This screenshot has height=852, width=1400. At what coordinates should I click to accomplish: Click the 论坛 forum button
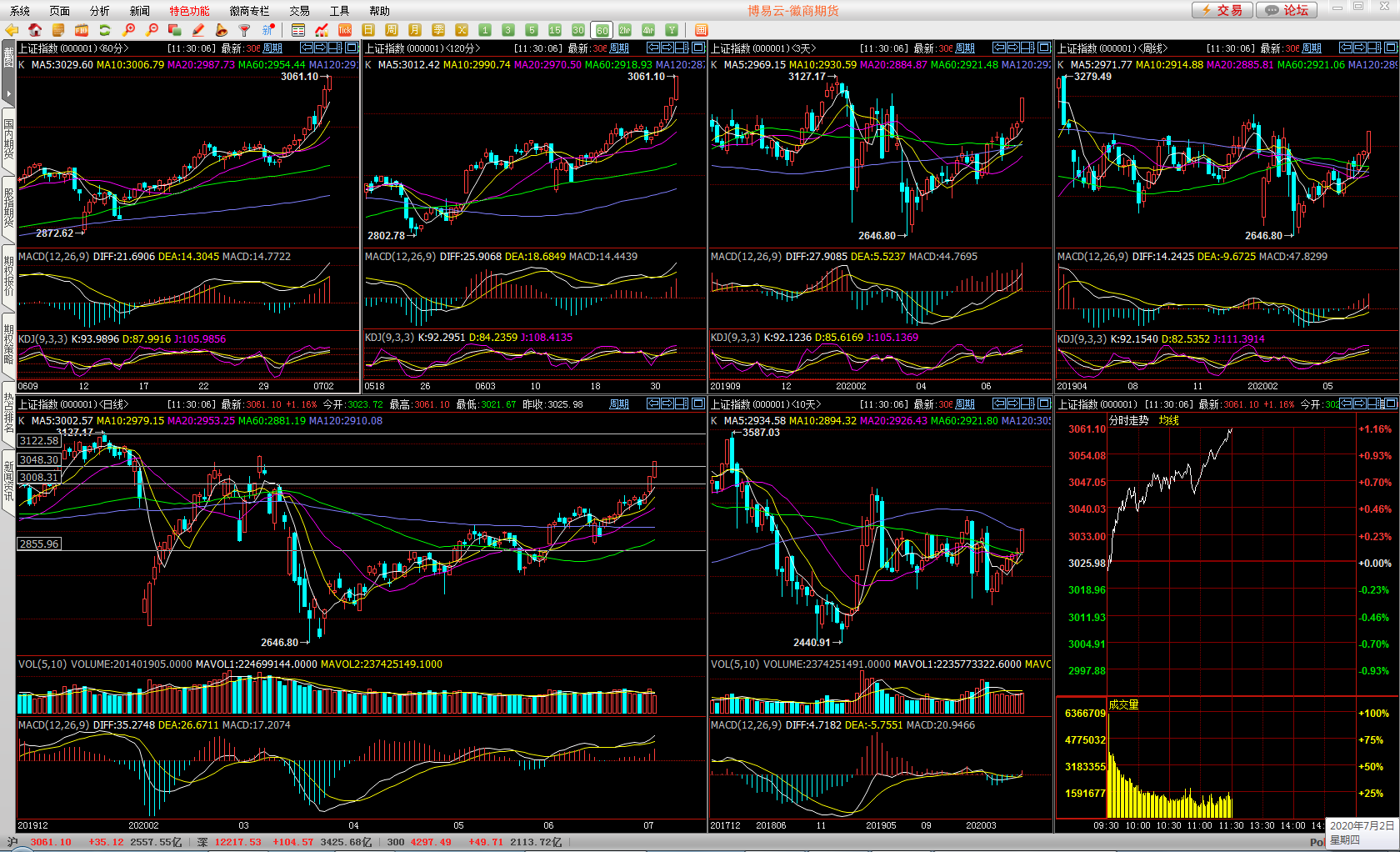1287,10
